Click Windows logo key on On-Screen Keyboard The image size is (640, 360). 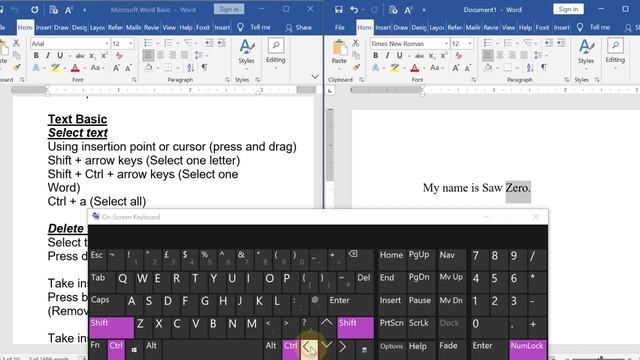(134, 350)
